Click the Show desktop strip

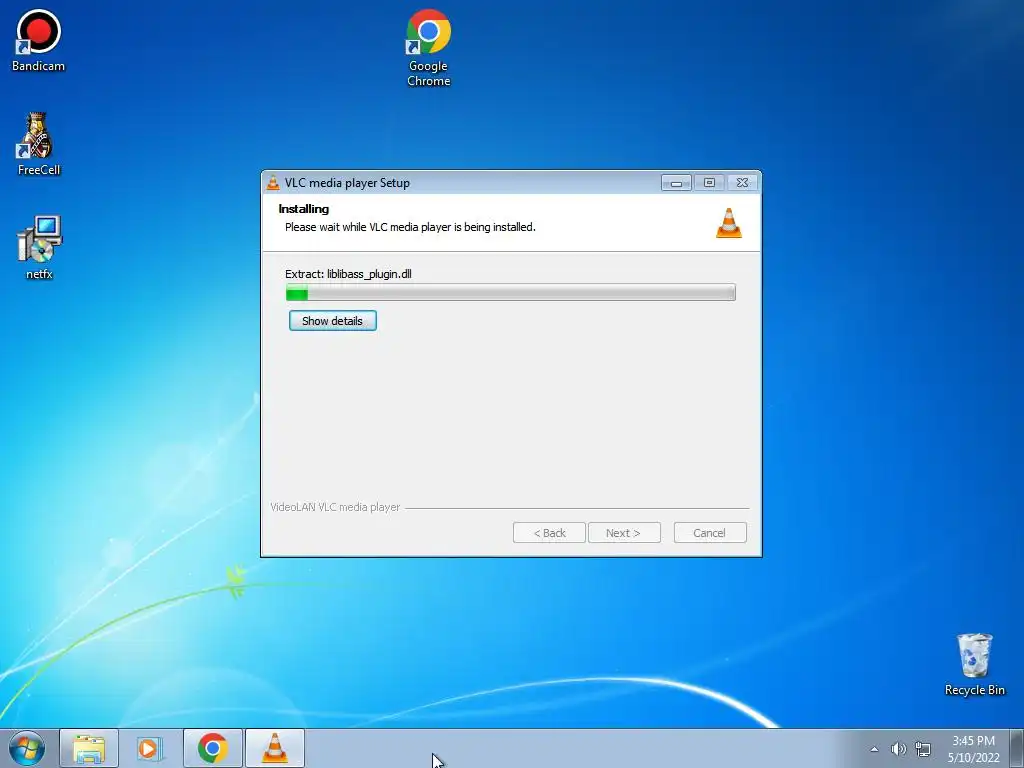coord(1017,748)
